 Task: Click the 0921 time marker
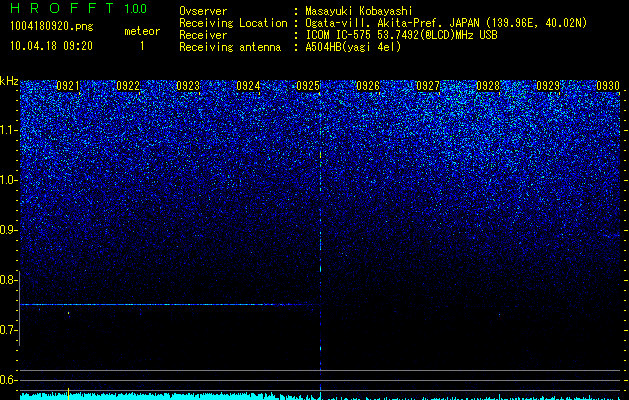tap(68, 86)
